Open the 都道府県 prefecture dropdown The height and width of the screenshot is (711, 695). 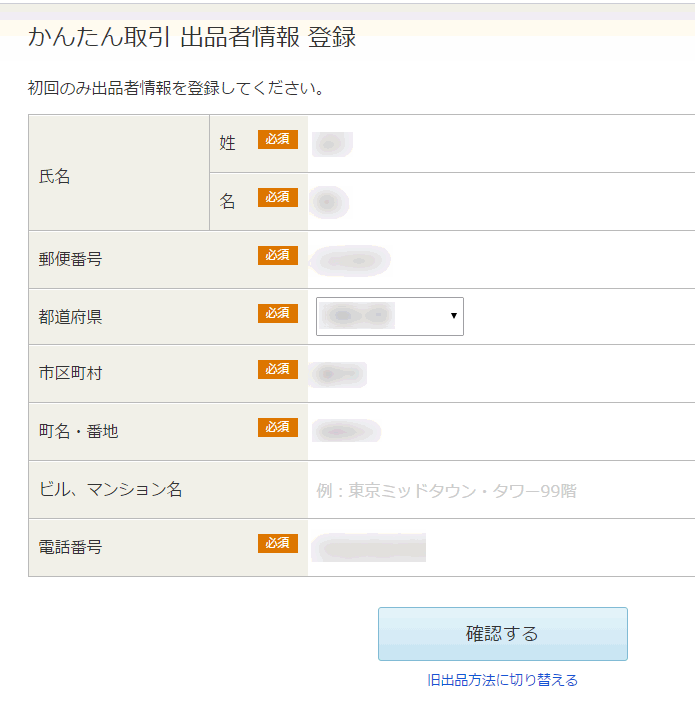(x=390, y=317)
